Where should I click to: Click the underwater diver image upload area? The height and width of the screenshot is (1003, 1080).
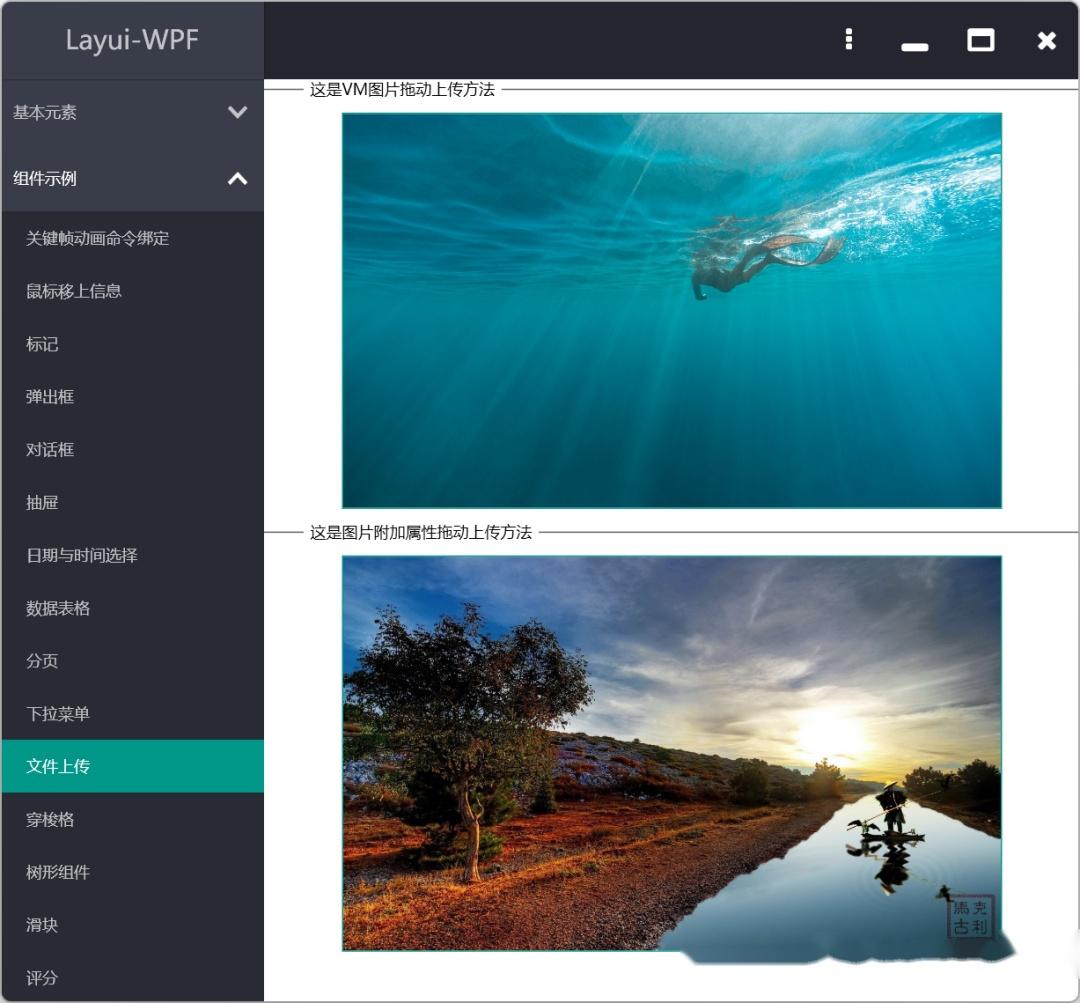tap(672, 310)
